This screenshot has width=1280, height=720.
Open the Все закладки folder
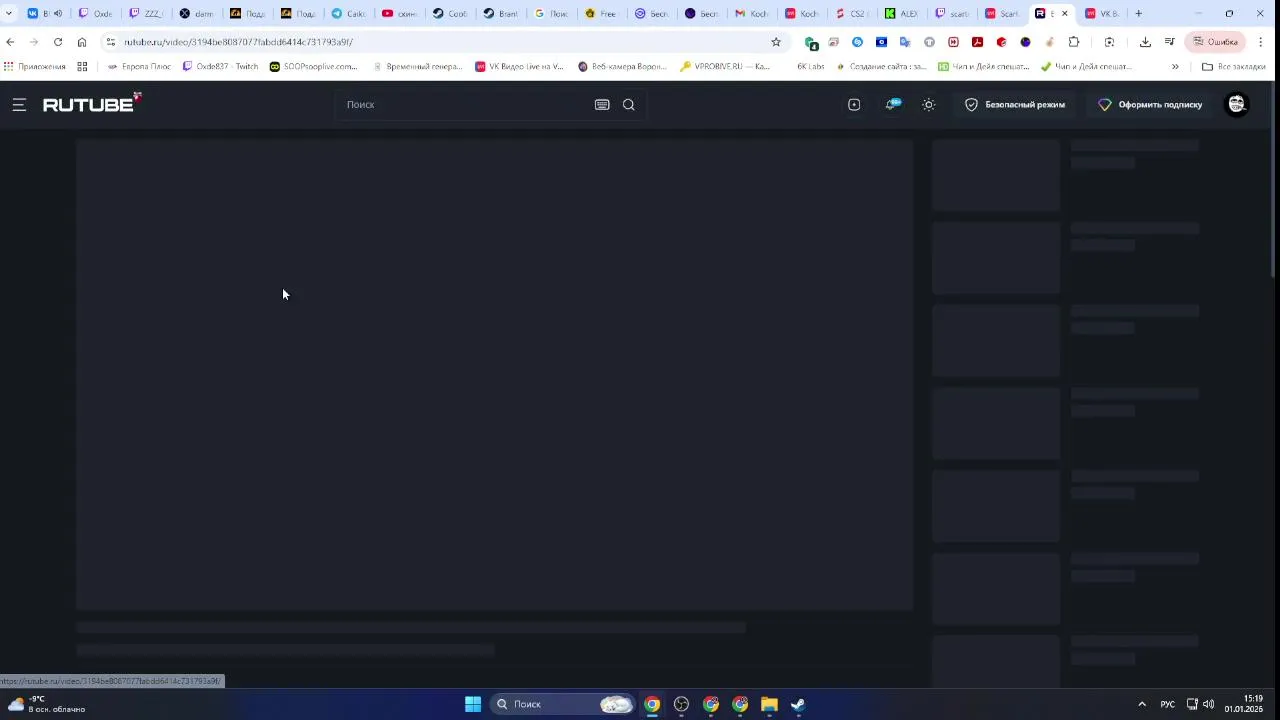point(1234,66)
